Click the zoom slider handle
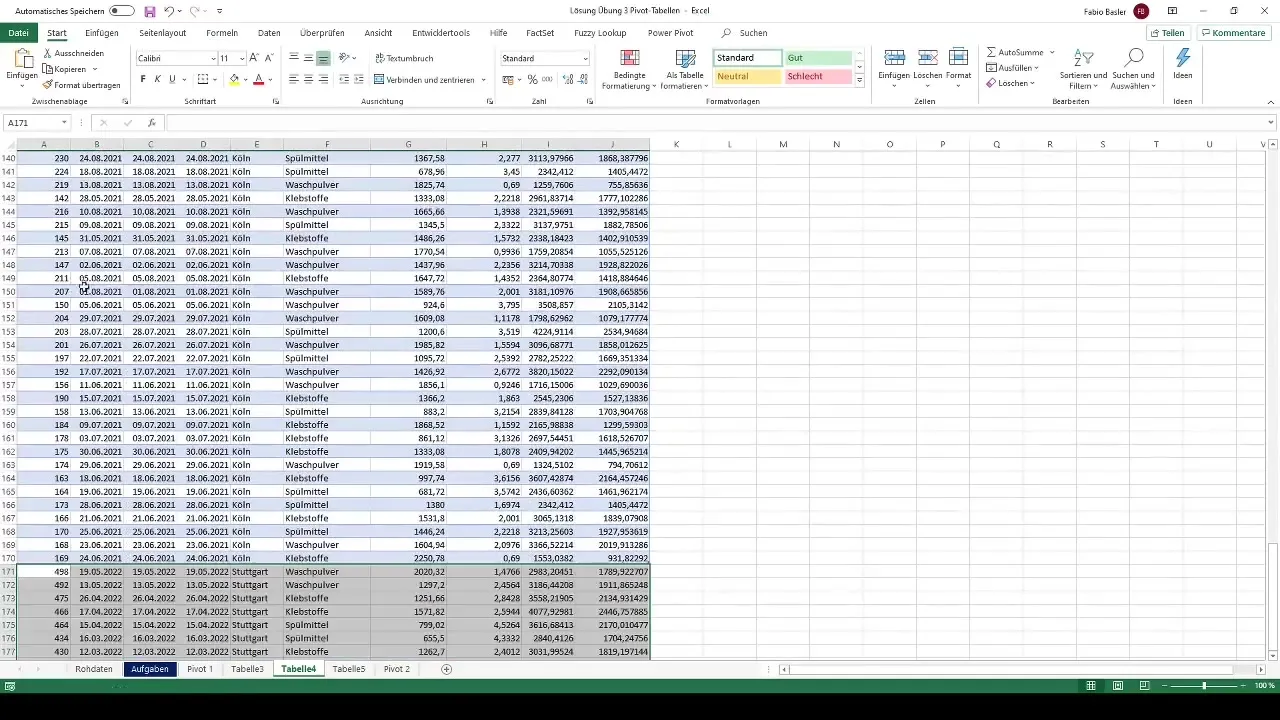Image resolution: width=1280 pixels, height=720 pixels. [1204, 686]
